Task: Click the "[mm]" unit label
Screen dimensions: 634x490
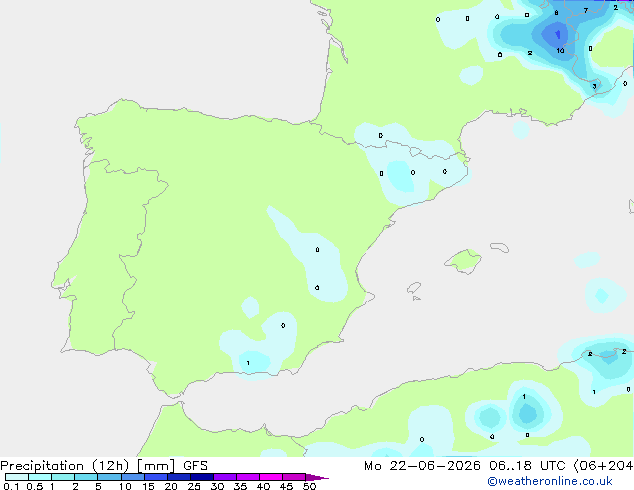Action: 156,466
